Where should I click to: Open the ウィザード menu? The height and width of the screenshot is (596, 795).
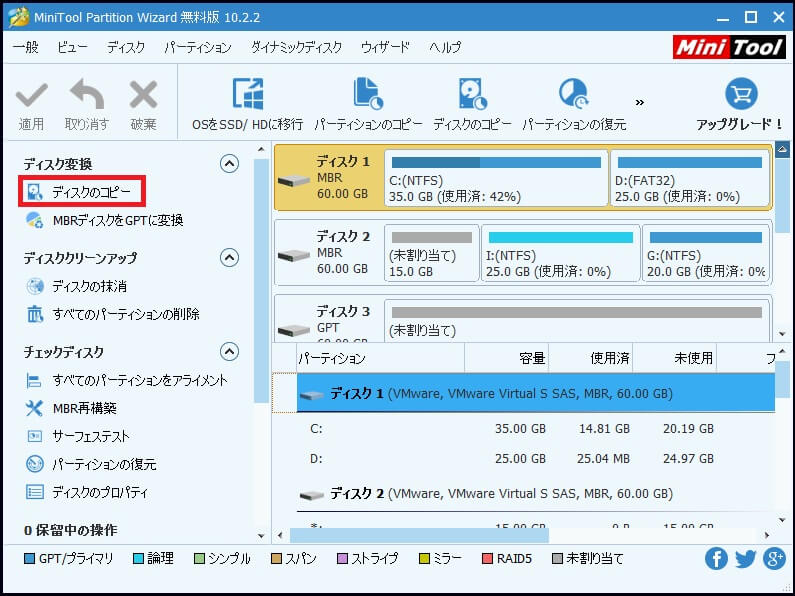pos(385,47)
